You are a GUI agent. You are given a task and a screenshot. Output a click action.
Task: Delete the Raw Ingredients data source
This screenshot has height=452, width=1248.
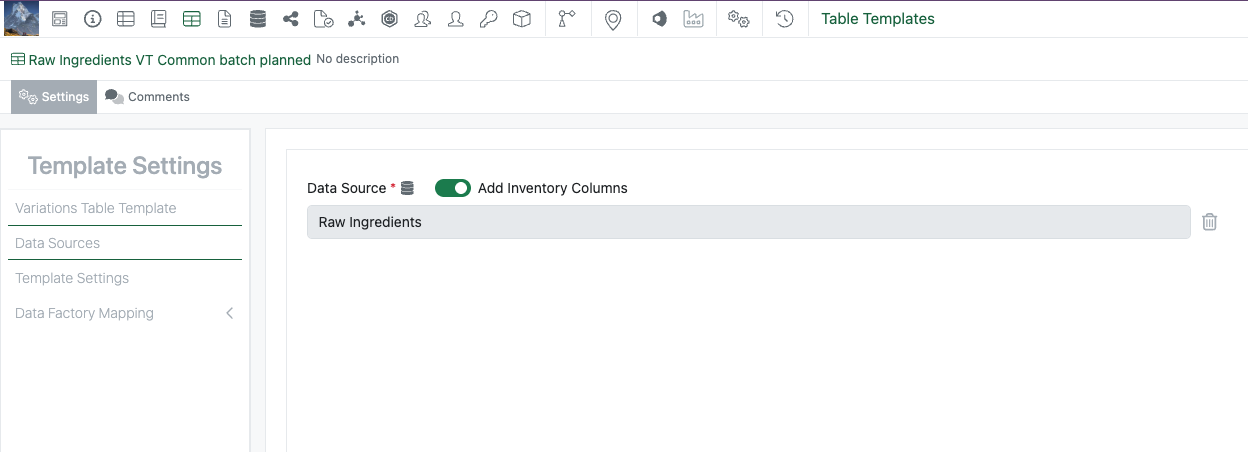click(1209, 222)
